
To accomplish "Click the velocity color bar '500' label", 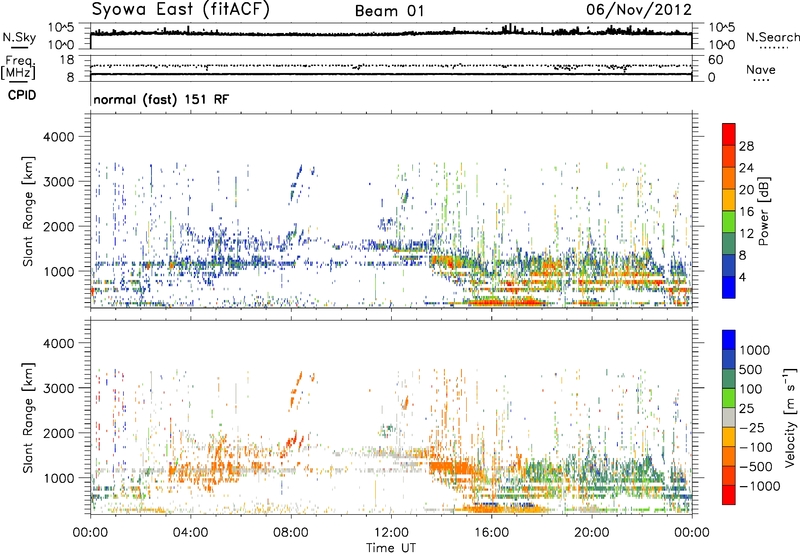I will (753, 370).
